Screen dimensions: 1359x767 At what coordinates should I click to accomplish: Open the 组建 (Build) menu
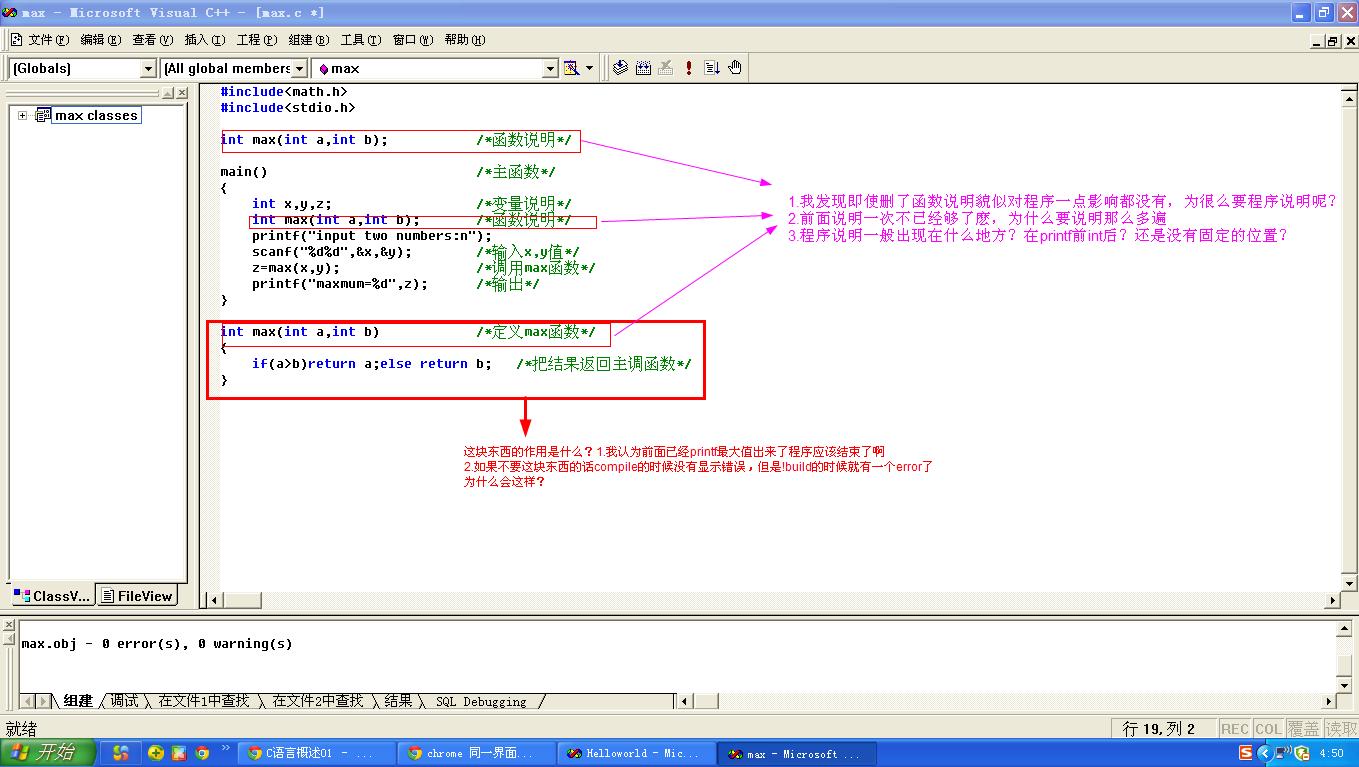pos(309,40)
